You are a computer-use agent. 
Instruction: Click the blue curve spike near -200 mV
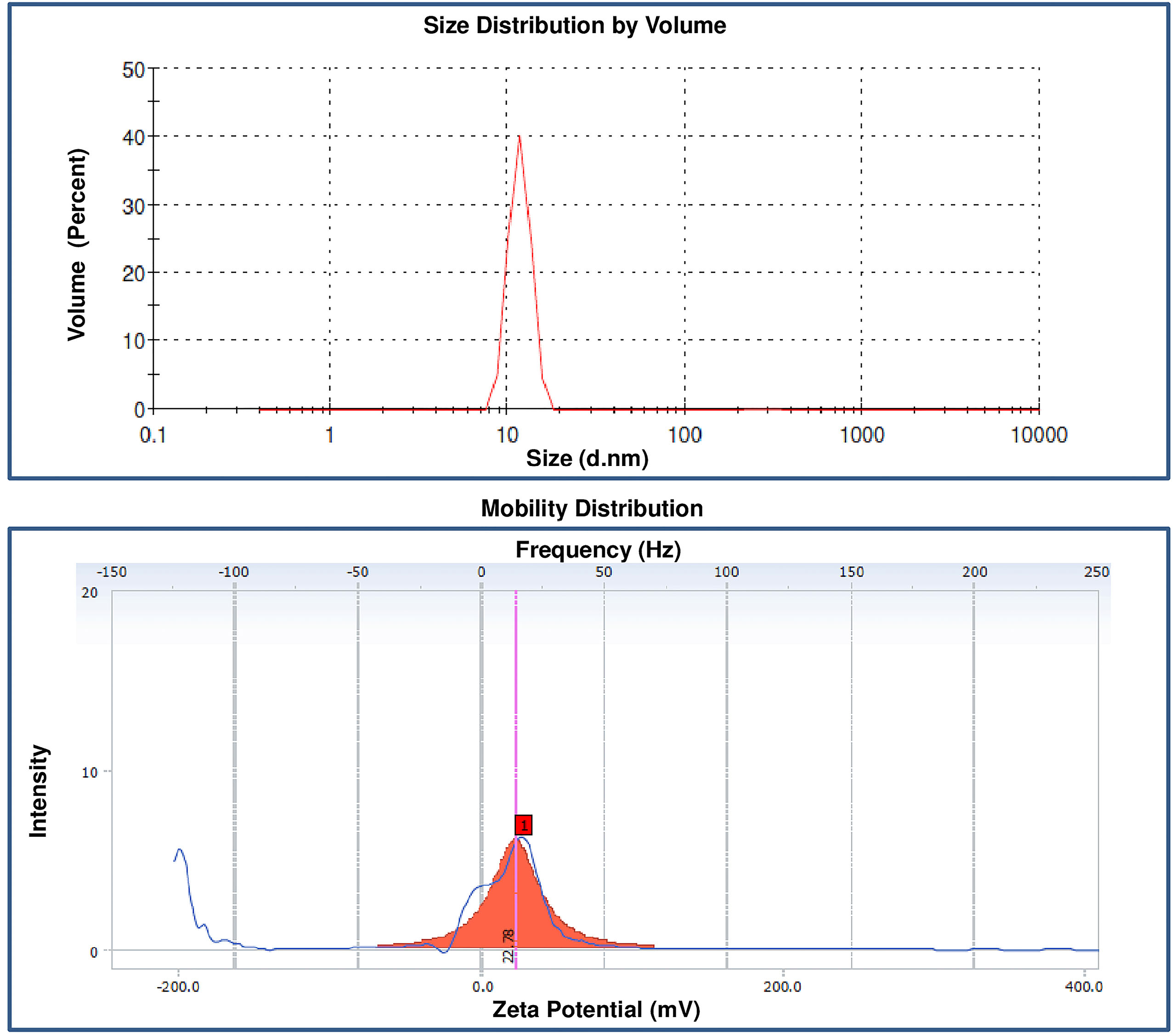tap(180, 850)
